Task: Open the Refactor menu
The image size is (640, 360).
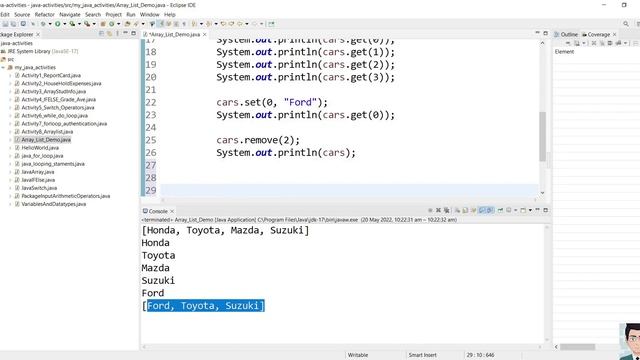Action: click(x=44, y=14)
